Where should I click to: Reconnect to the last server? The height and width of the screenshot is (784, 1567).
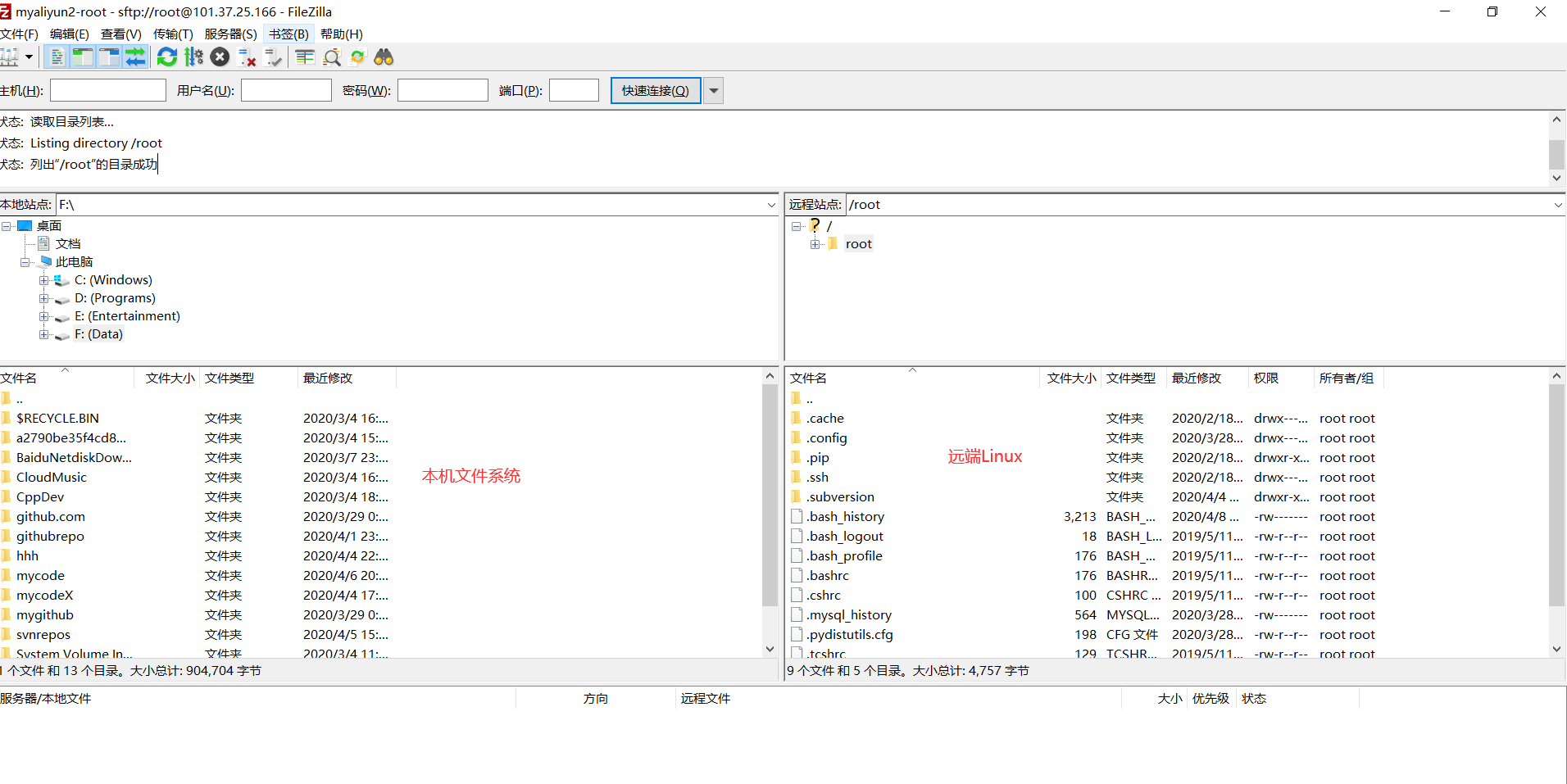273,57
